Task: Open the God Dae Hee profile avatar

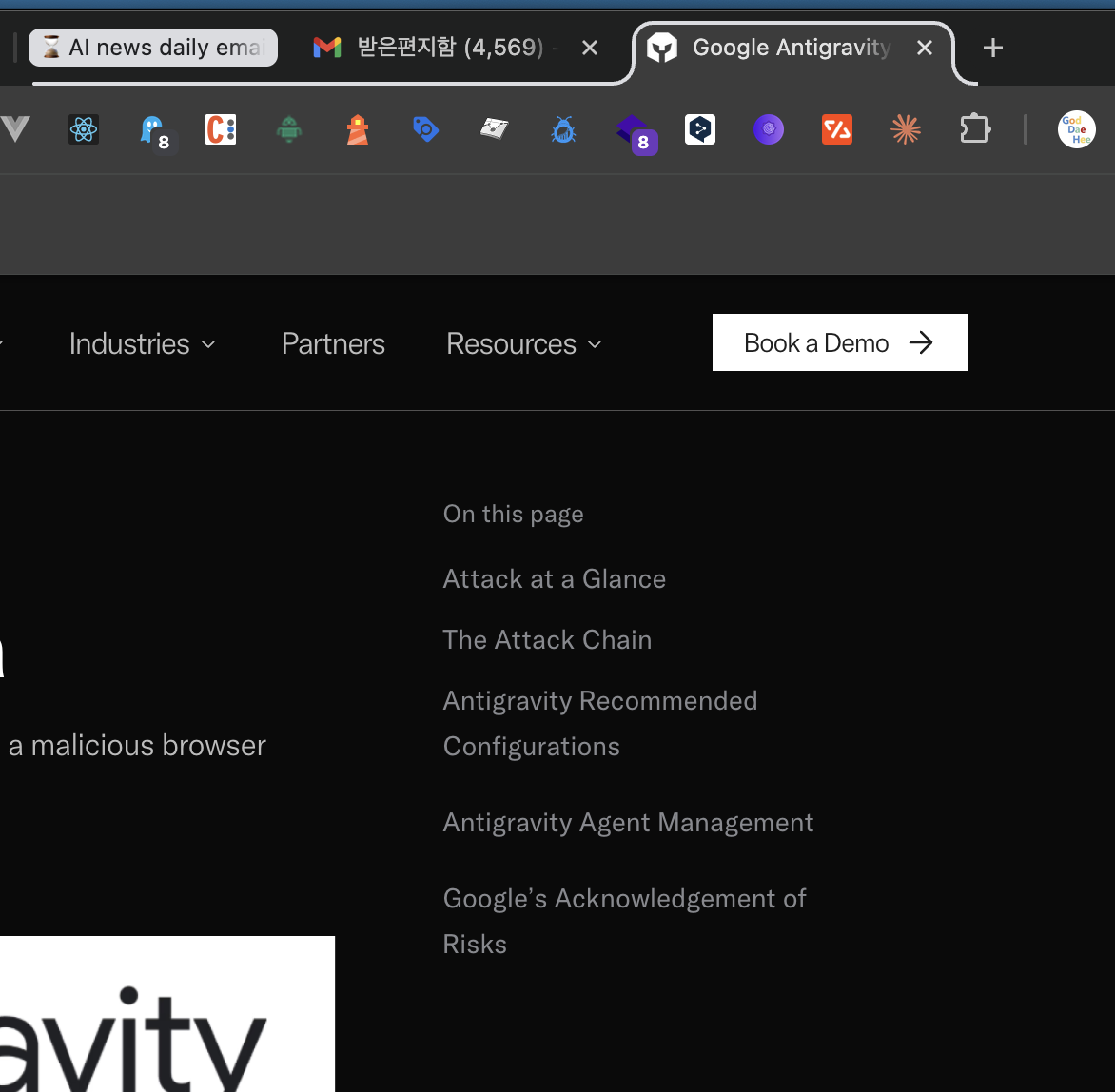Action: pos(1077,129)
